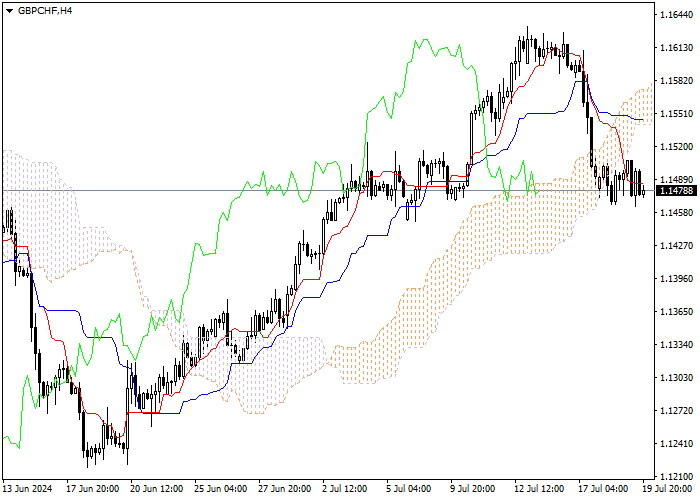The height and width of the screenshot is (500, 700).
Task: Click the 1.16440 price axis label
Action: 676,15
